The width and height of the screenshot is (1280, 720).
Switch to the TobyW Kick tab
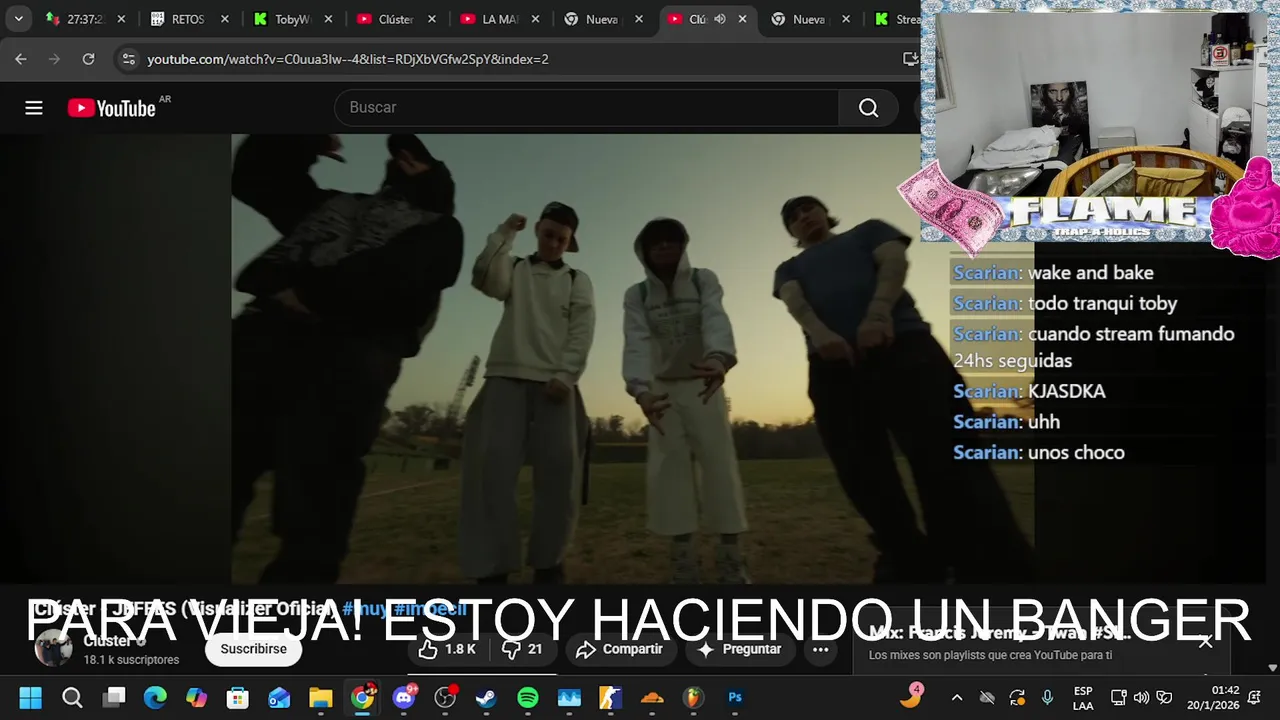(293, 19)
